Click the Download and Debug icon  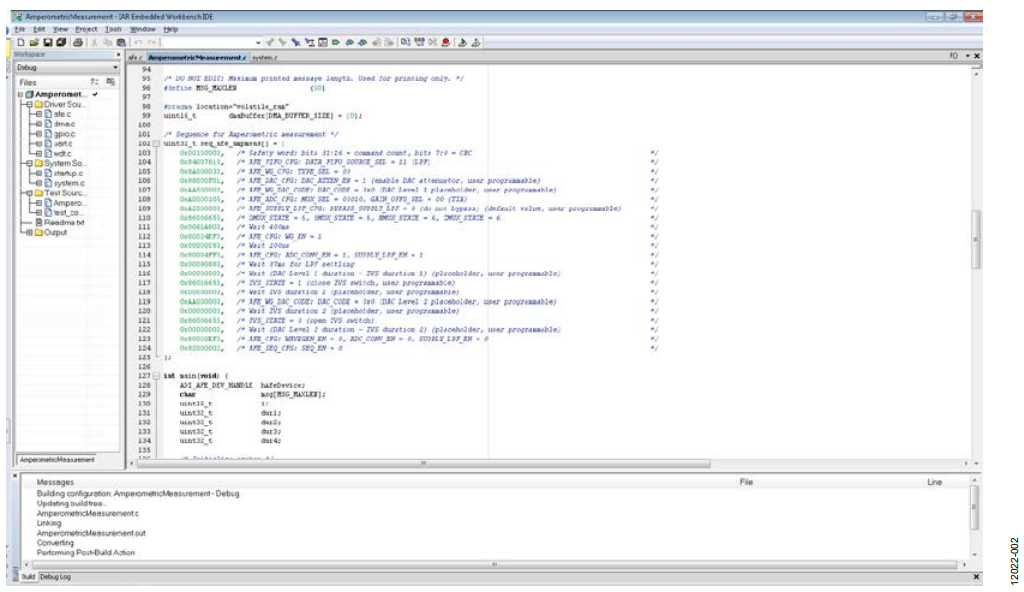click(x=462, y=43)
